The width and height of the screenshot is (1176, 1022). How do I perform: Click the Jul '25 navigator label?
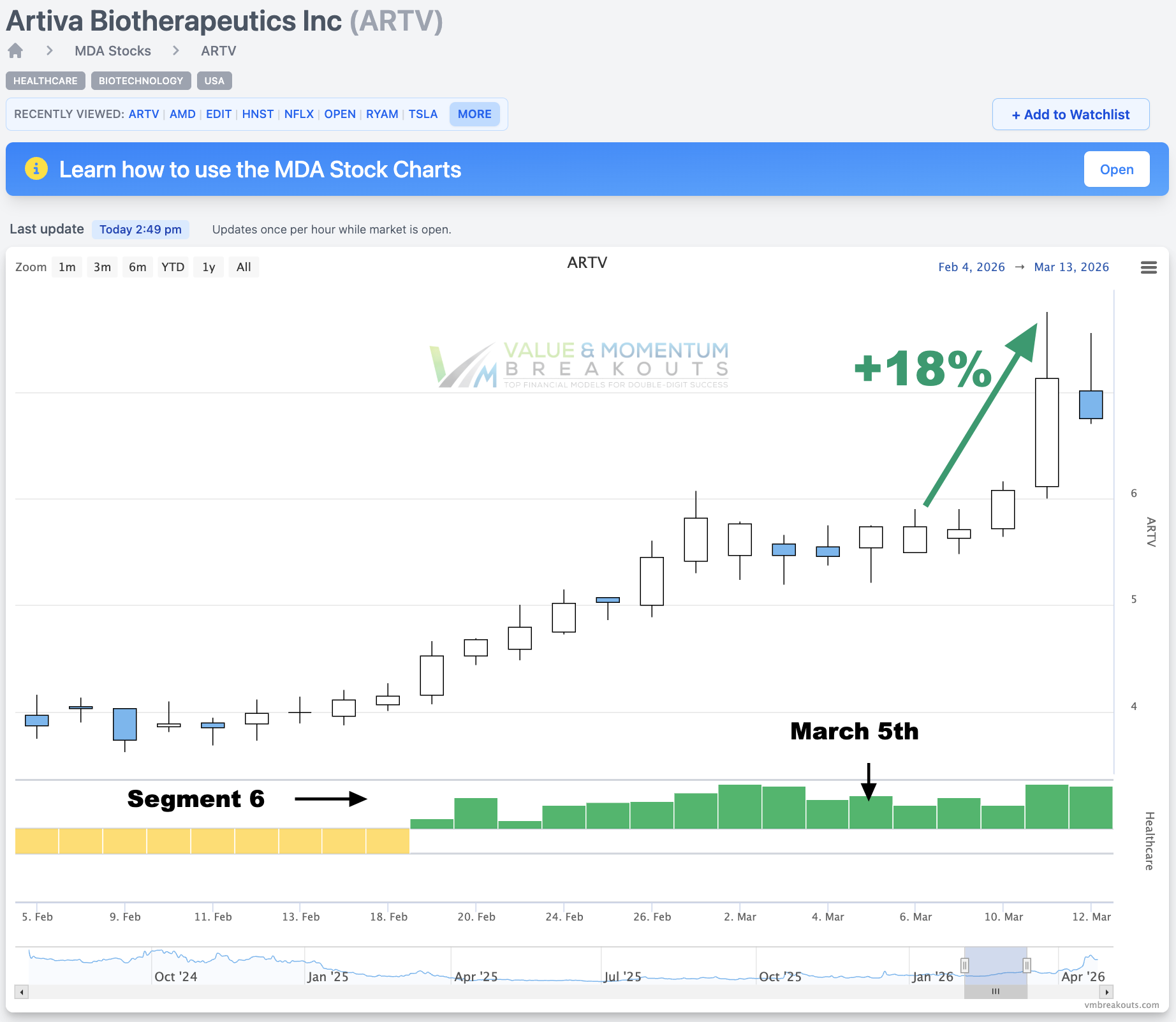[x=622, y=977]
